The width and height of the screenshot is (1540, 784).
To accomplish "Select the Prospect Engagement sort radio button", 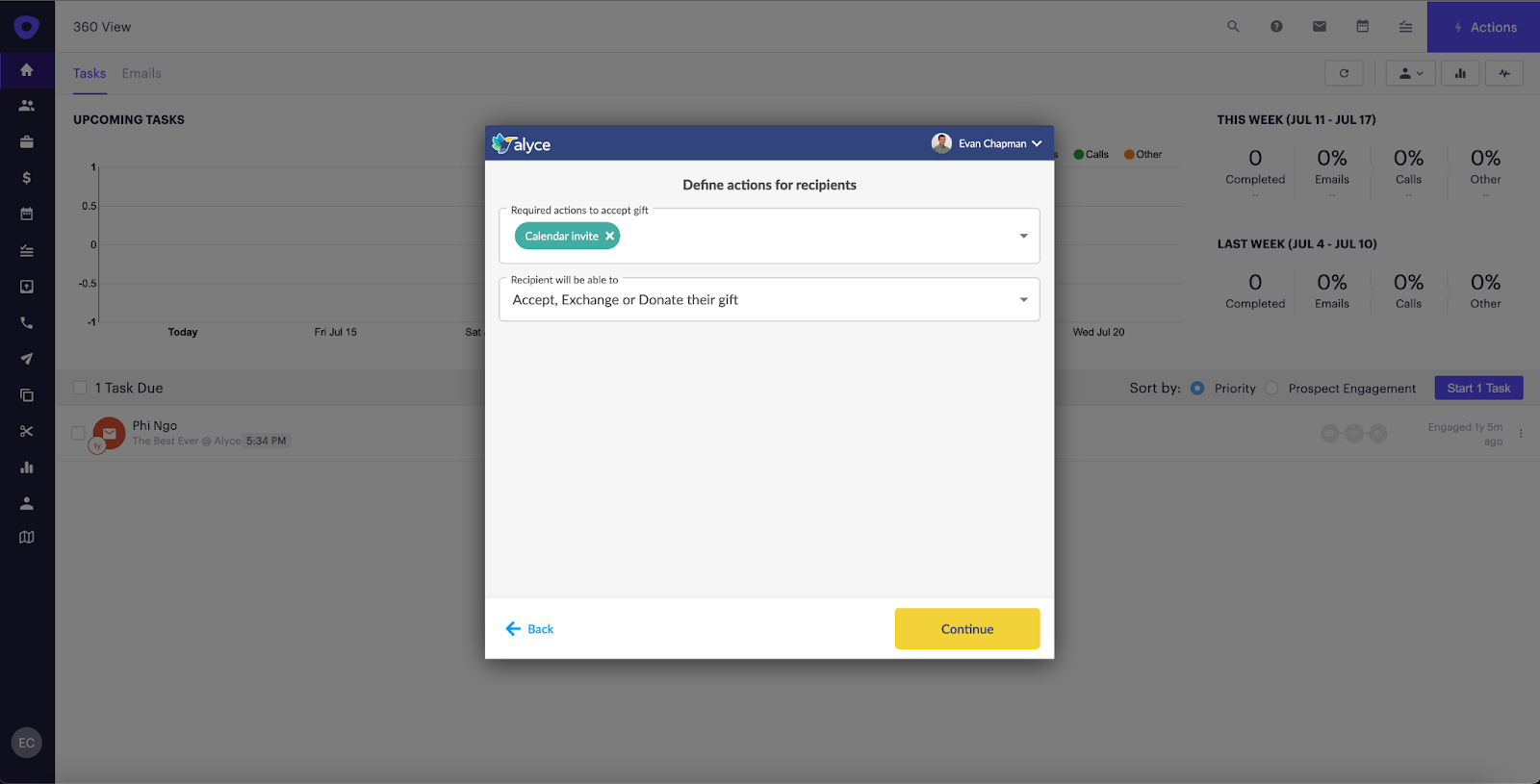I will coord(1271,389).
